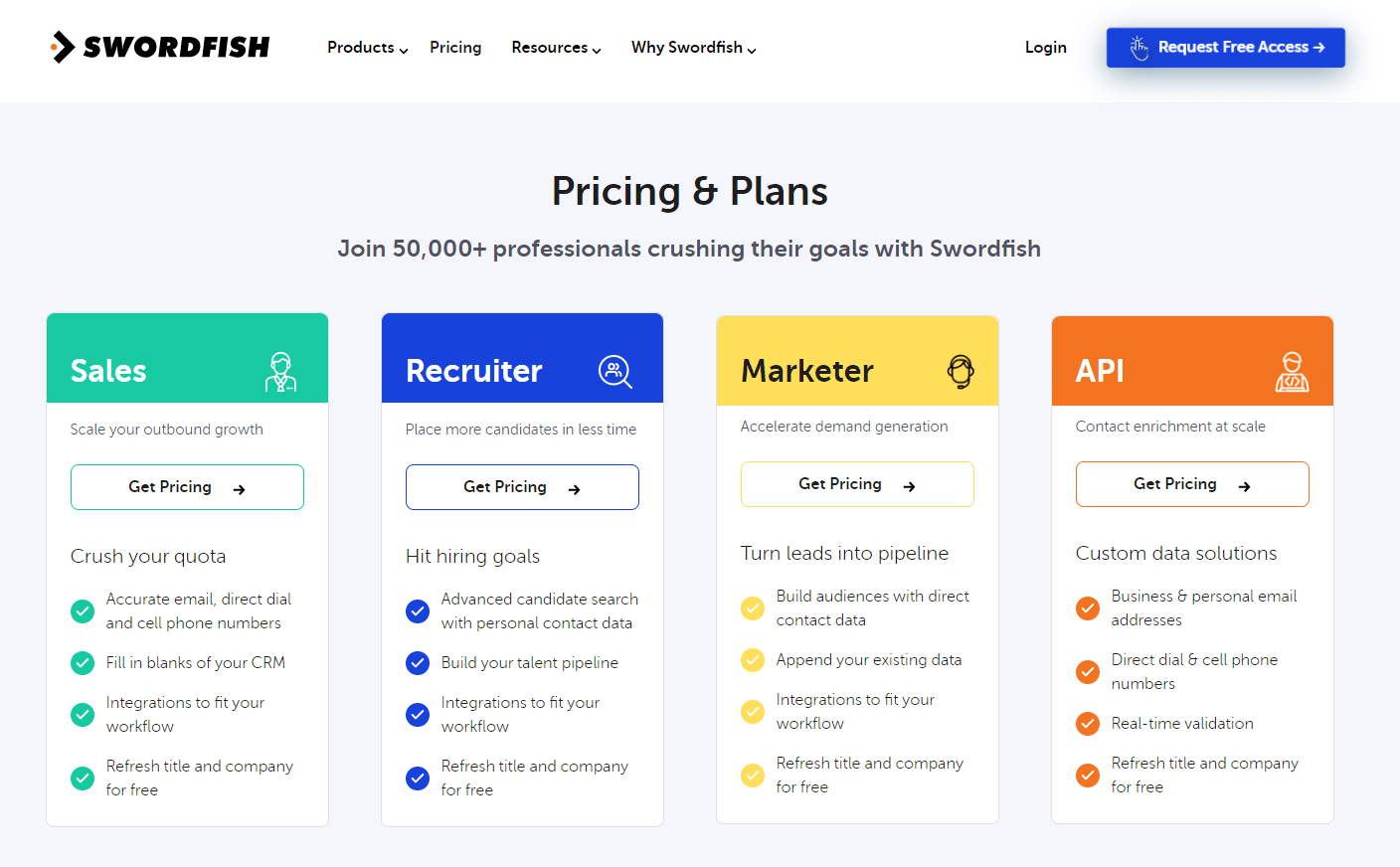Click Get Pricing under Recruiter
The width and height of the screenshot is (1400, 867).
pos(522,487)
